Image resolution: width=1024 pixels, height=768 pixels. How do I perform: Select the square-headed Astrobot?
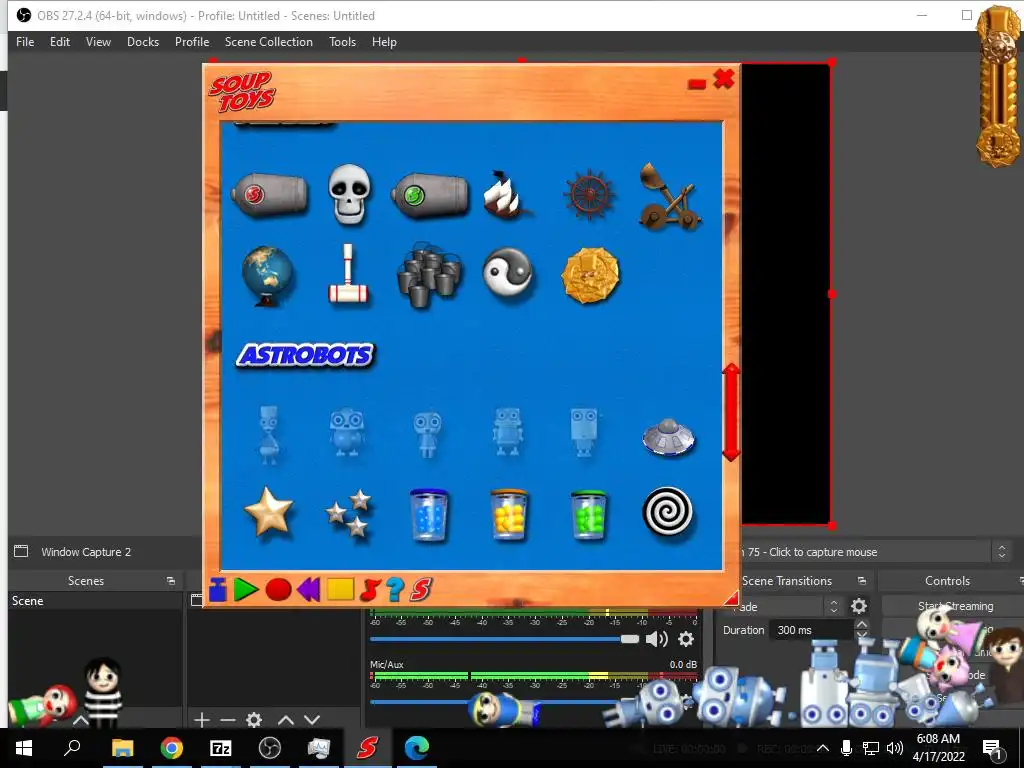583,432
